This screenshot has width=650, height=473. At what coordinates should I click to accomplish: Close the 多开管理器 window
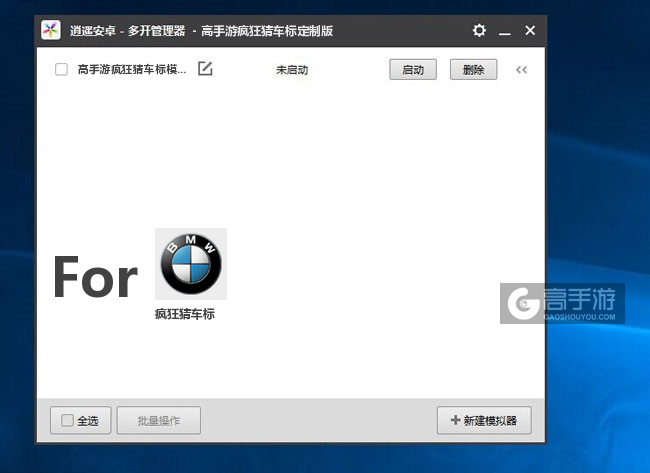click(x=530, y=31)
